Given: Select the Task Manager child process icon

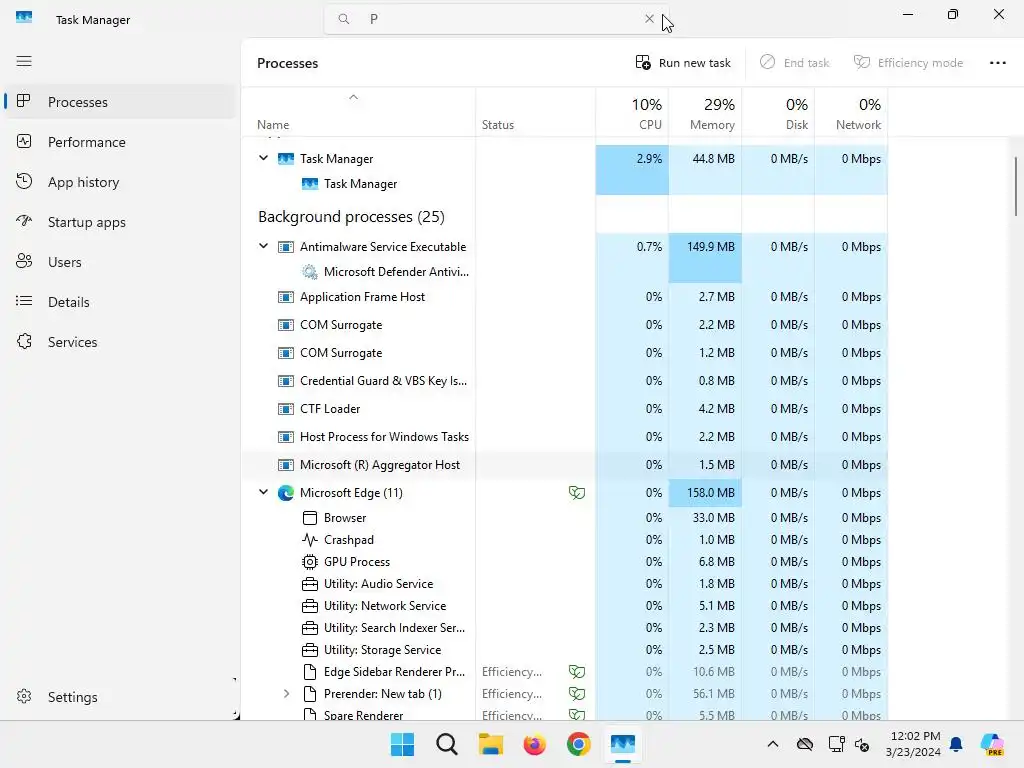Looking at the screenshot, I should tap(310, 184).
